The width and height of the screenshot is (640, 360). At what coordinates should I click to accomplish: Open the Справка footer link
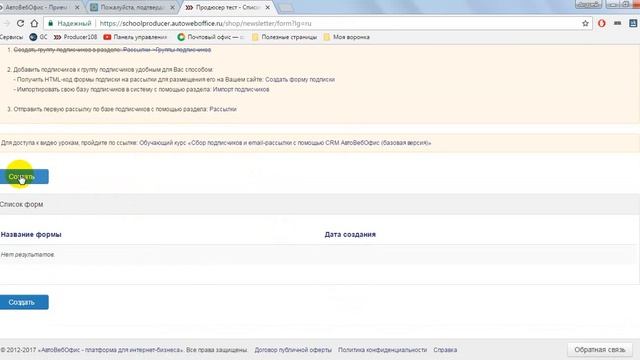click(445, 350)
